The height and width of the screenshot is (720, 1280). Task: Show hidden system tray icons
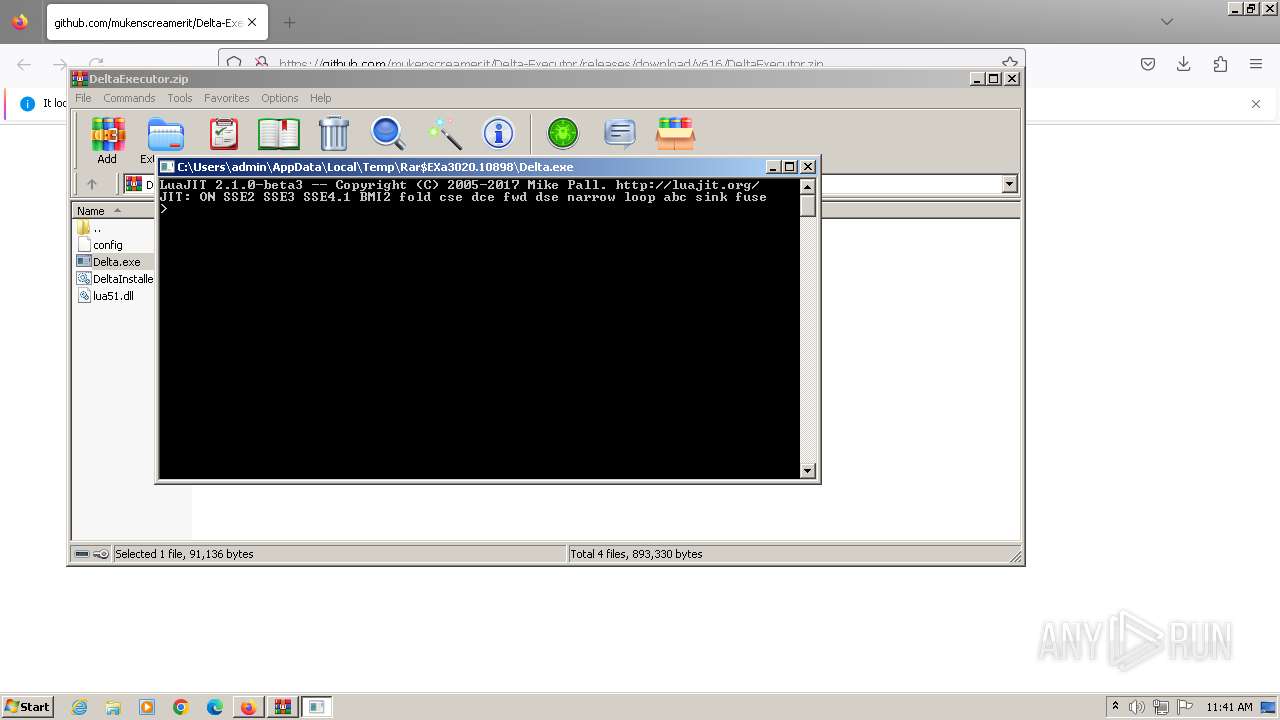pos(1116,707)
